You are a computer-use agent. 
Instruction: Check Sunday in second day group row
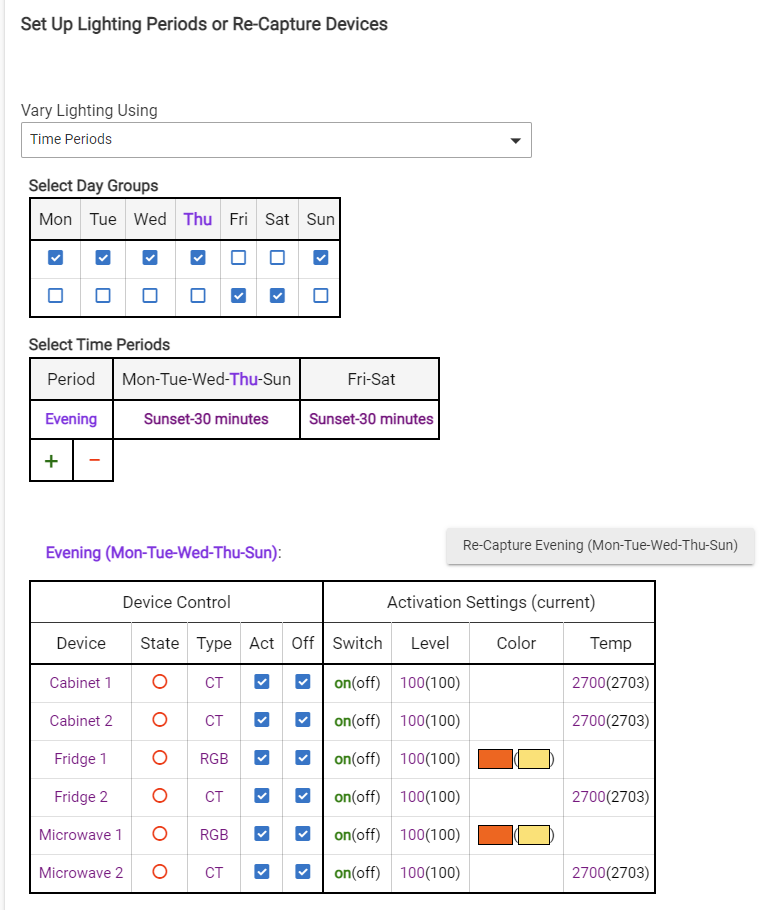tap(320, 296)
